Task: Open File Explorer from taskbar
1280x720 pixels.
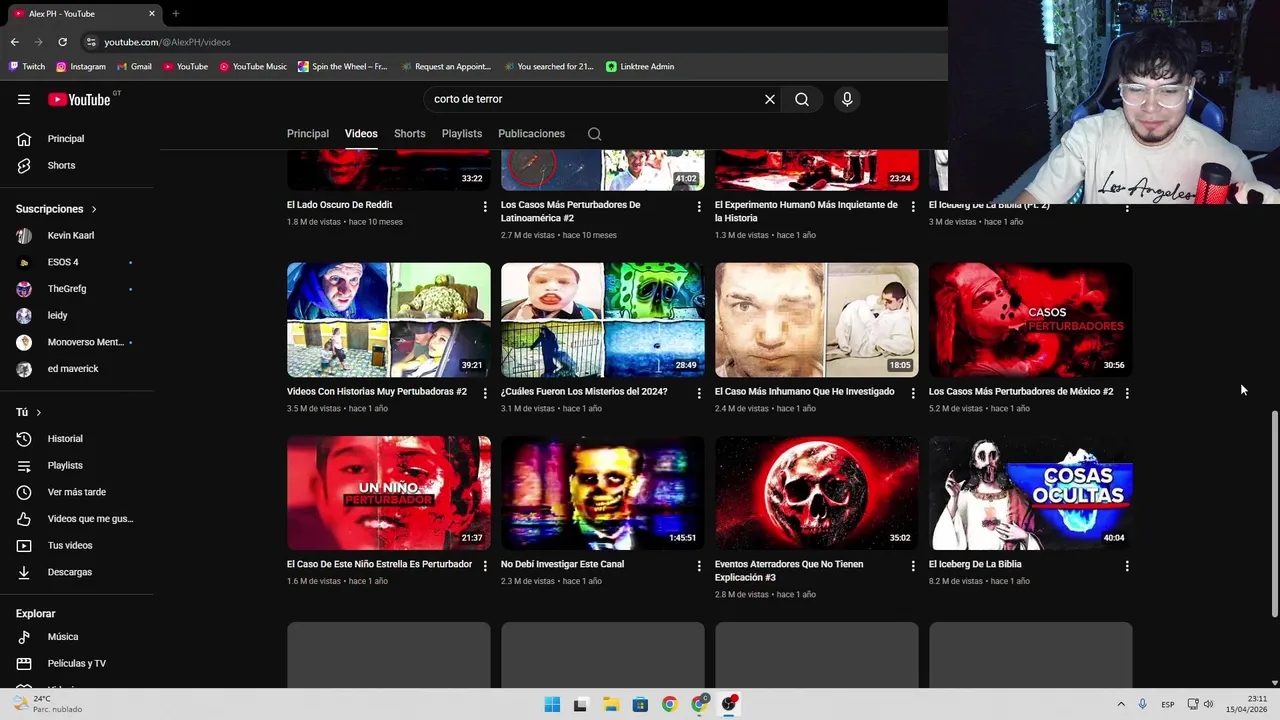Action: click(x=611, y=704)
